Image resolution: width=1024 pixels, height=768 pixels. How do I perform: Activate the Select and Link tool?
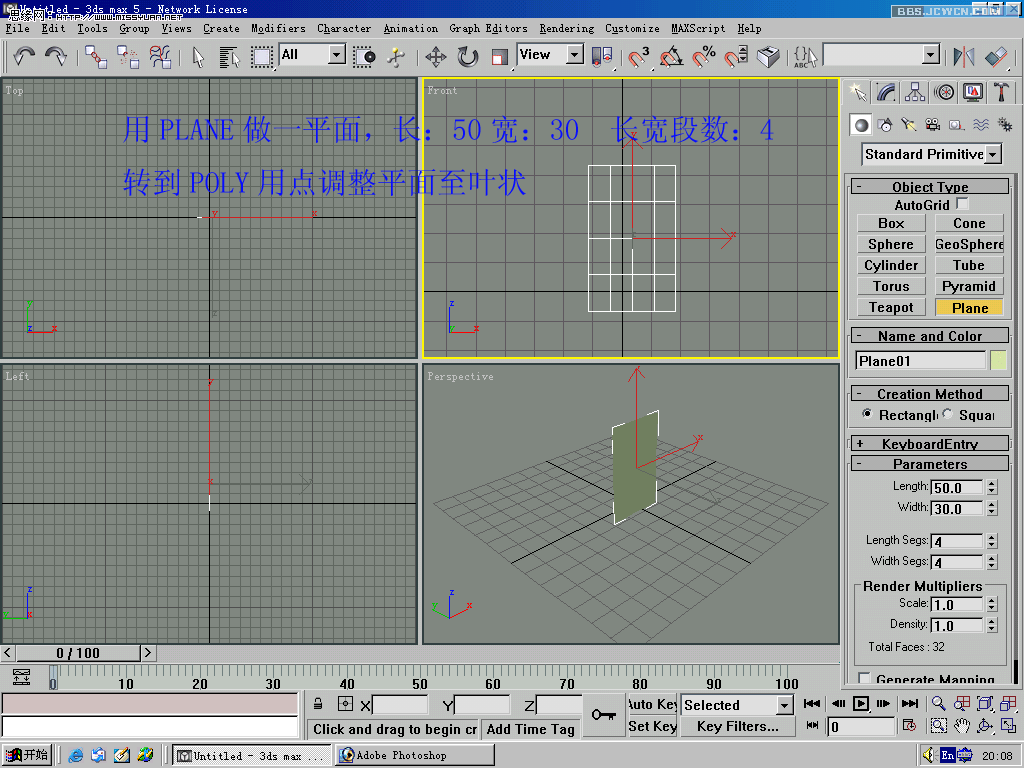tap(96, 56)
